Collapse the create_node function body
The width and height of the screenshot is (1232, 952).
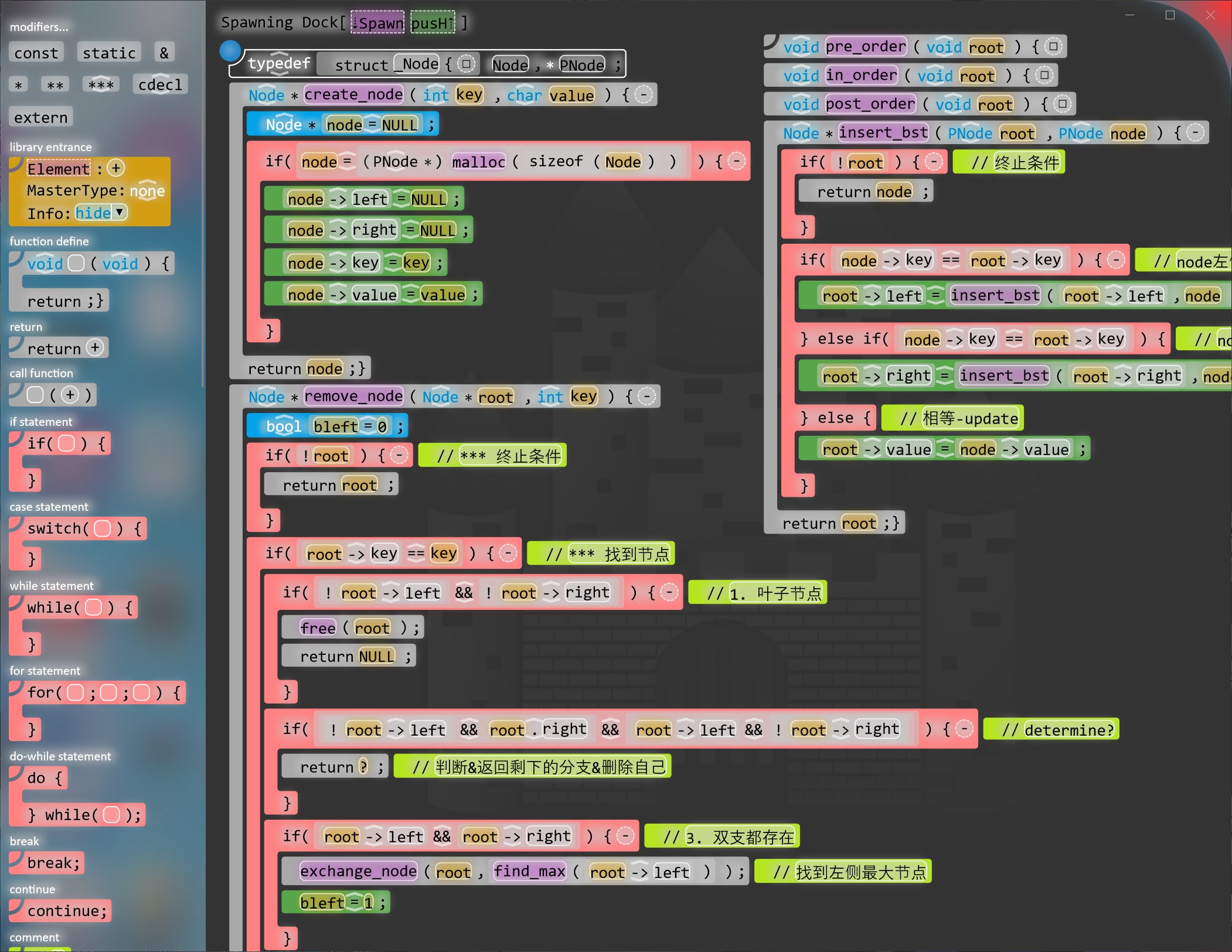pyautogui.click(x=643, y=95)
